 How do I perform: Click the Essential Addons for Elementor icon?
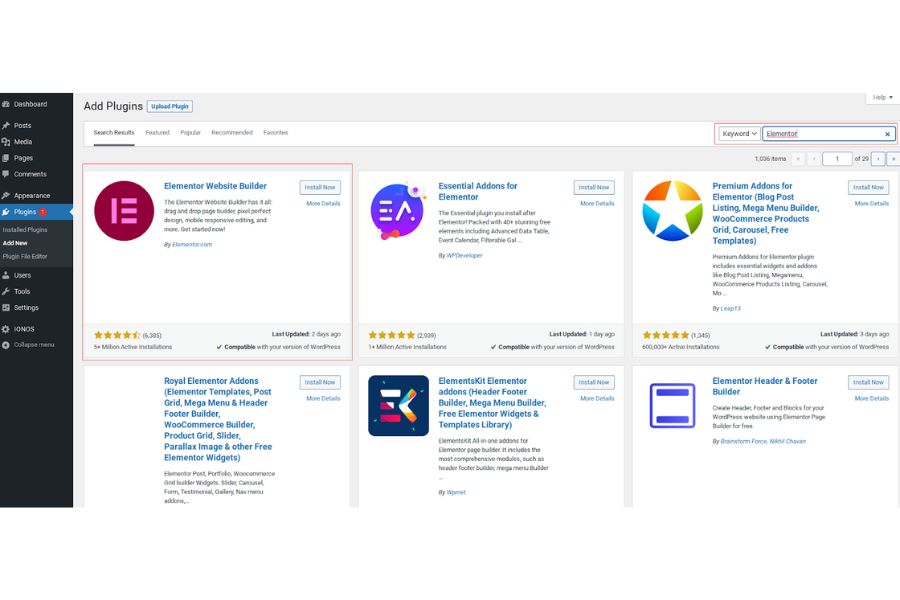(398, 211)
